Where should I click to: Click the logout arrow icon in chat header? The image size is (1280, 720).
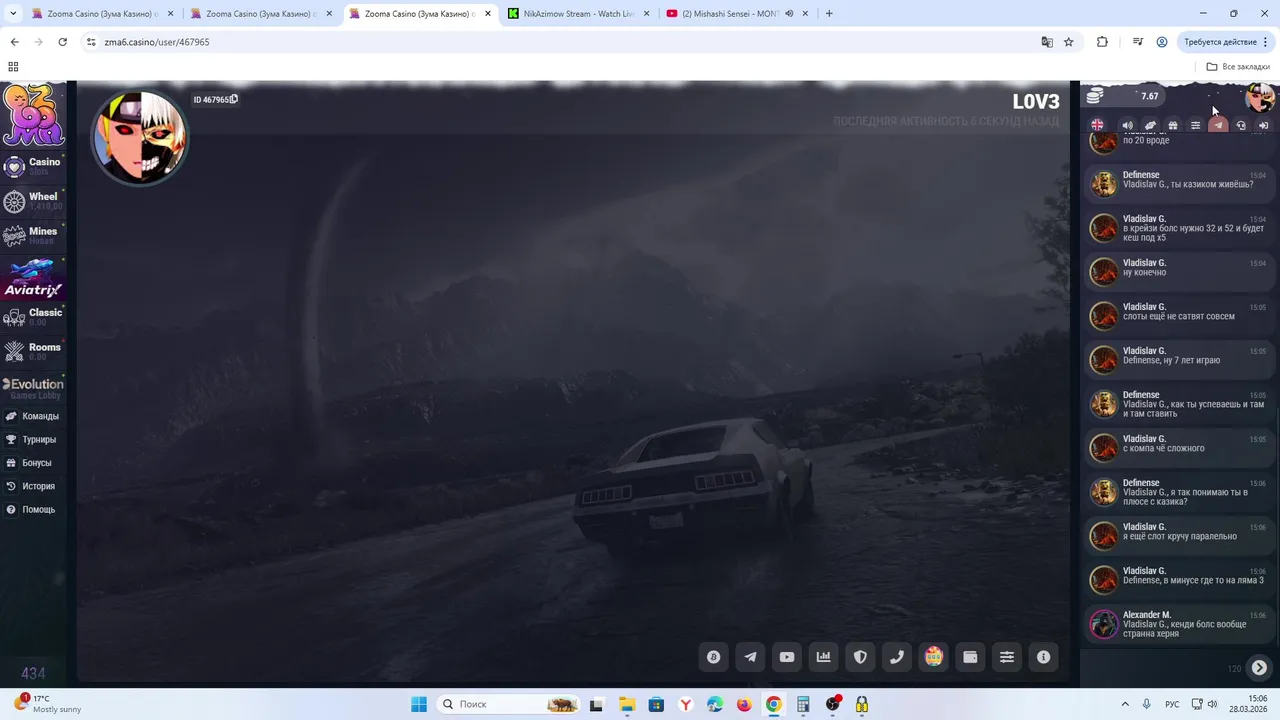1263,125
